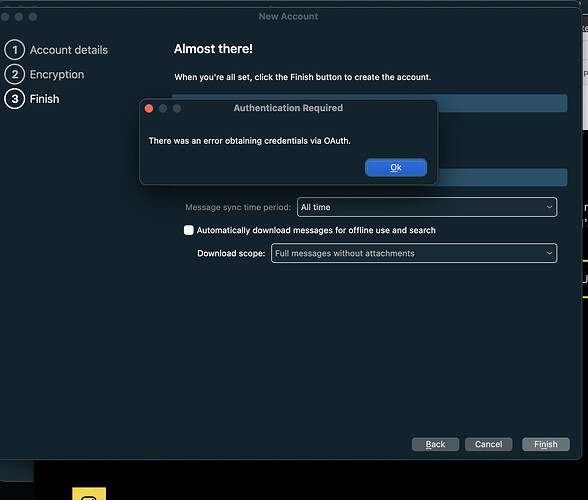Select the Finish step label in sidebar

tap(44, 99)
